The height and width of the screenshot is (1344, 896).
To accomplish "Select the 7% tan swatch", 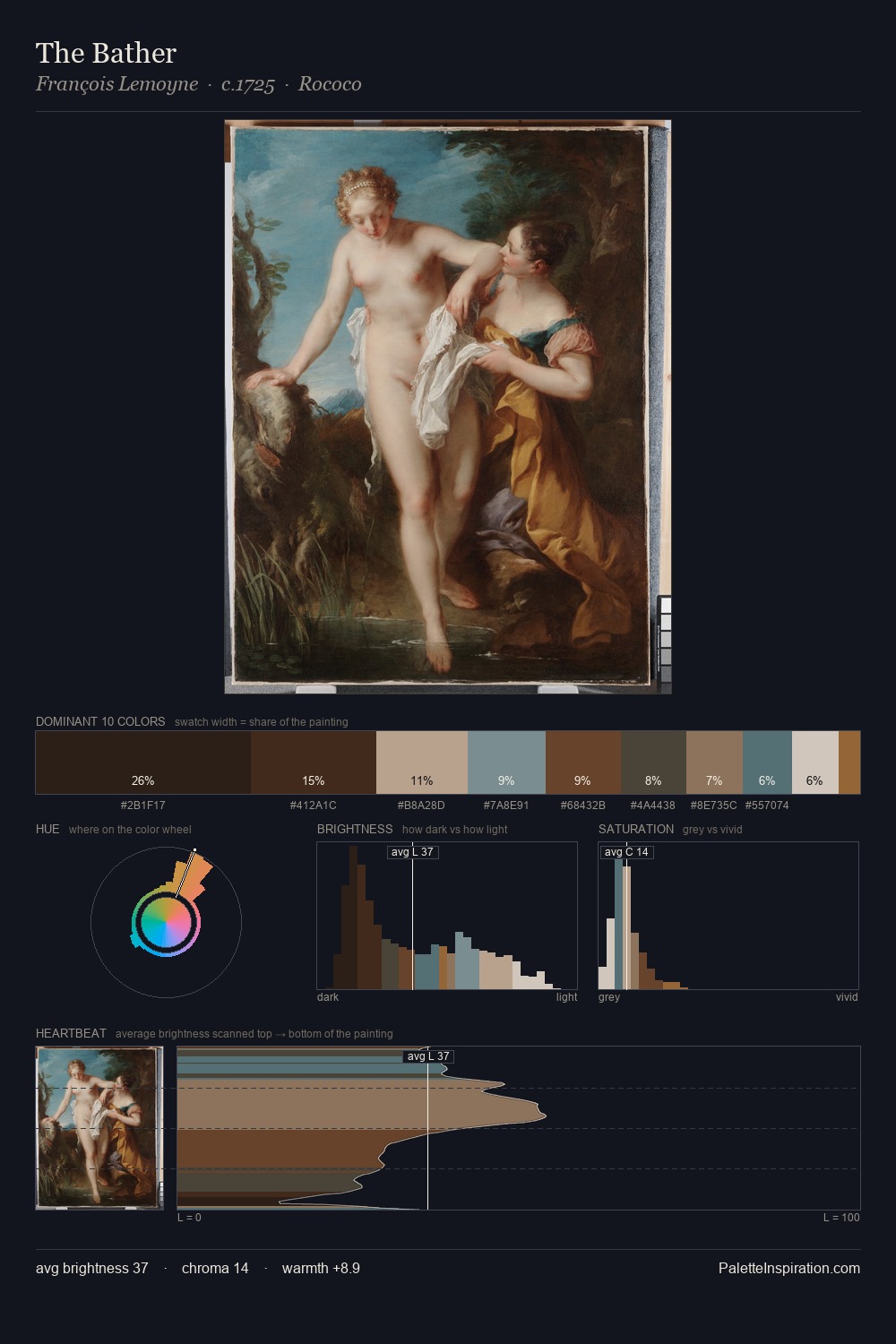I will pos(714,762).
